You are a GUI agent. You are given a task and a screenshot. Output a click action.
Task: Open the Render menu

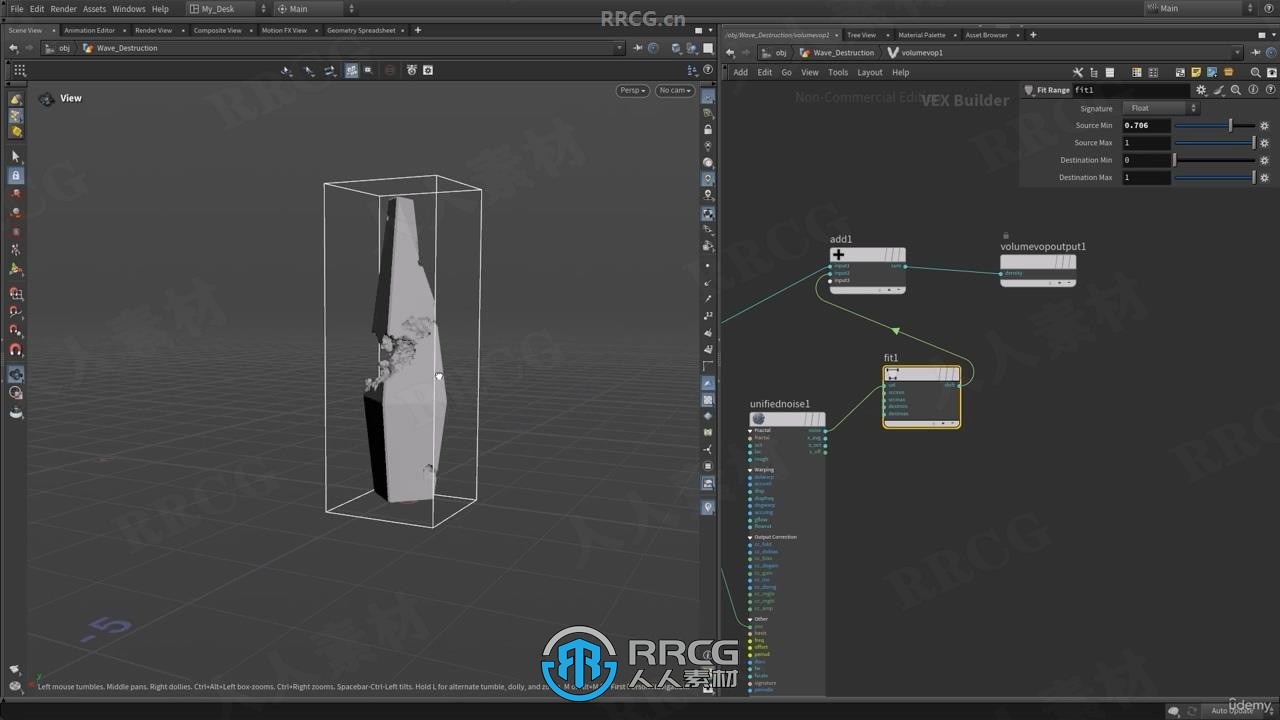click(x=63, y=8)
